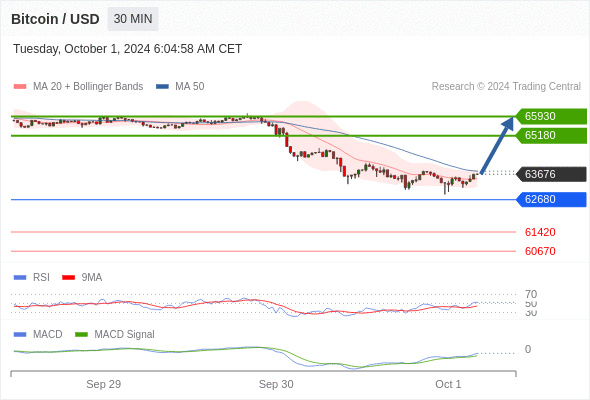
Task: Click the MACD blue legend marker
Action: coord(20,335)
